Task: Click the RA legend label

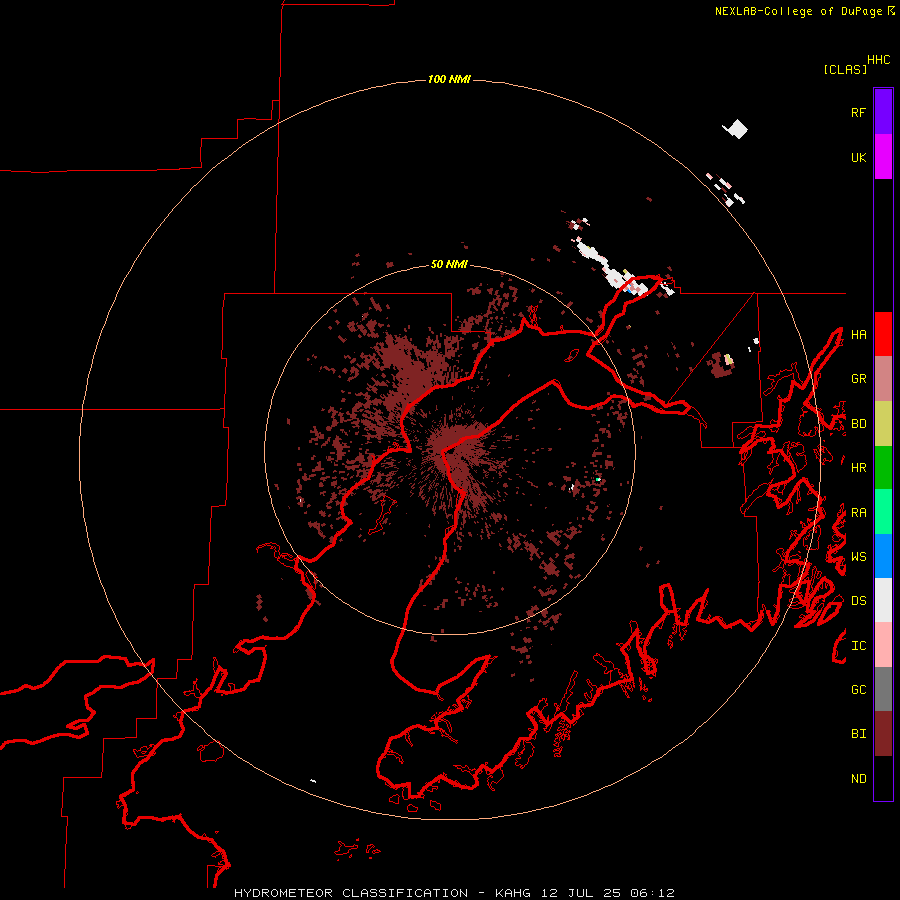Action: (x=858, y=512)
